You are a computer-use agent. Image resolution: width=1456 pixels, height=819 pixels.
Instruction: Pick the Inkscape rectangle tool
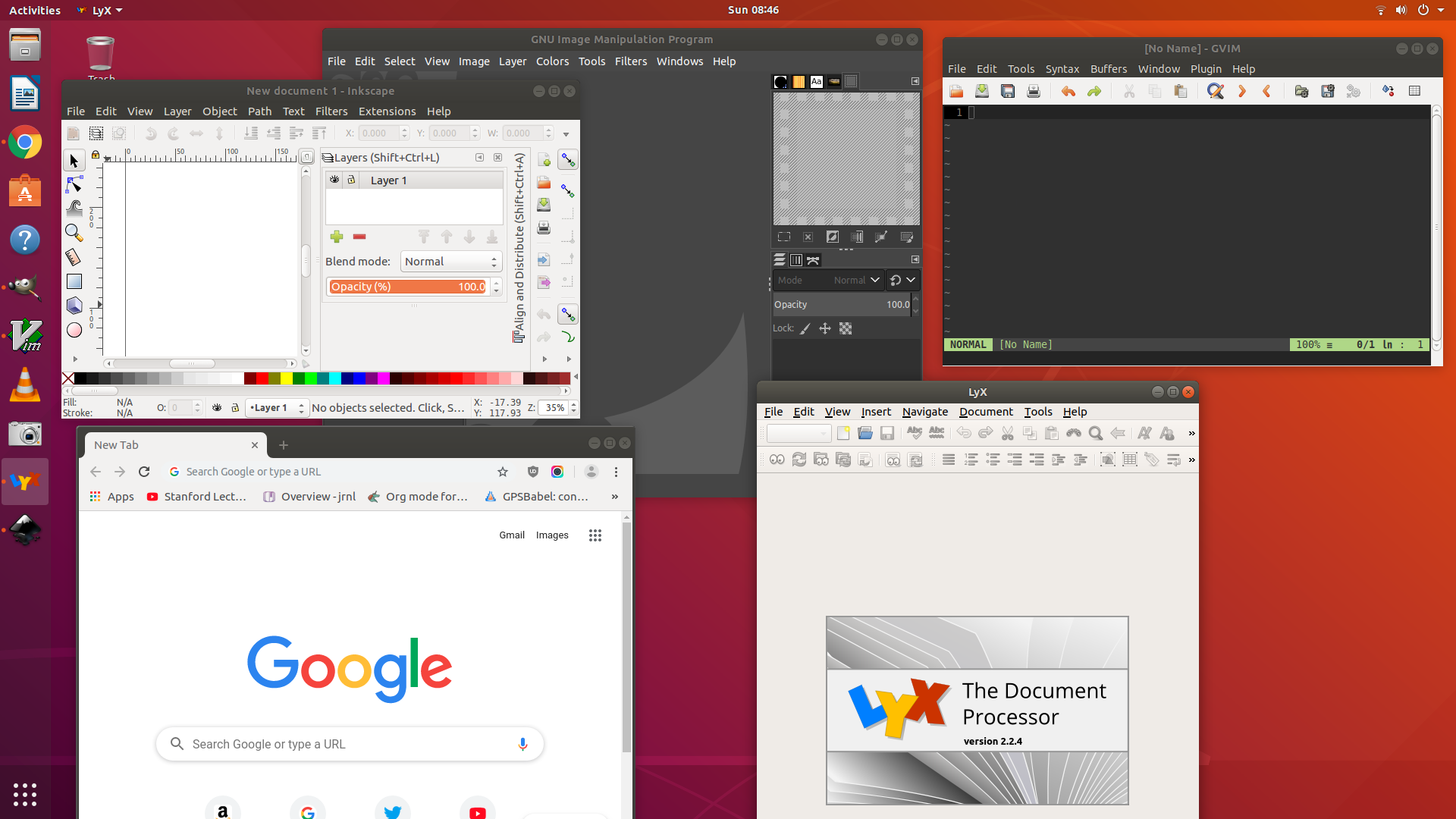click(x=74, y=281)
